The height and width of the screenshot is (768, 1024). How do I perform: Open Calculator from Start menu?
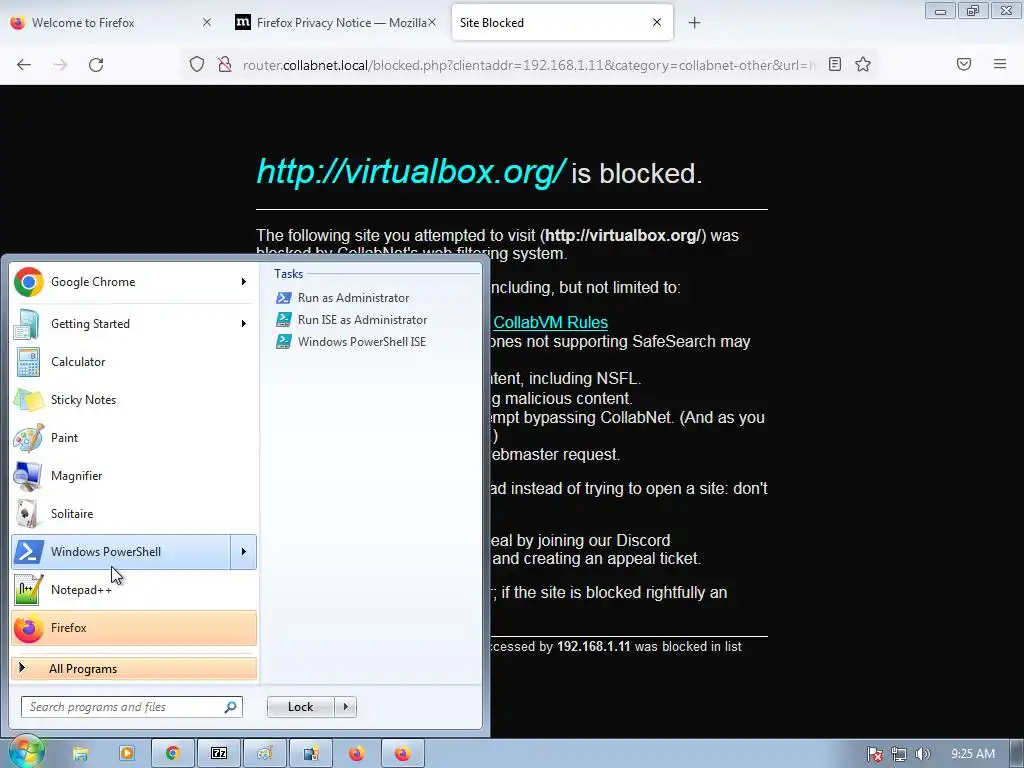(x=134, y=362)
